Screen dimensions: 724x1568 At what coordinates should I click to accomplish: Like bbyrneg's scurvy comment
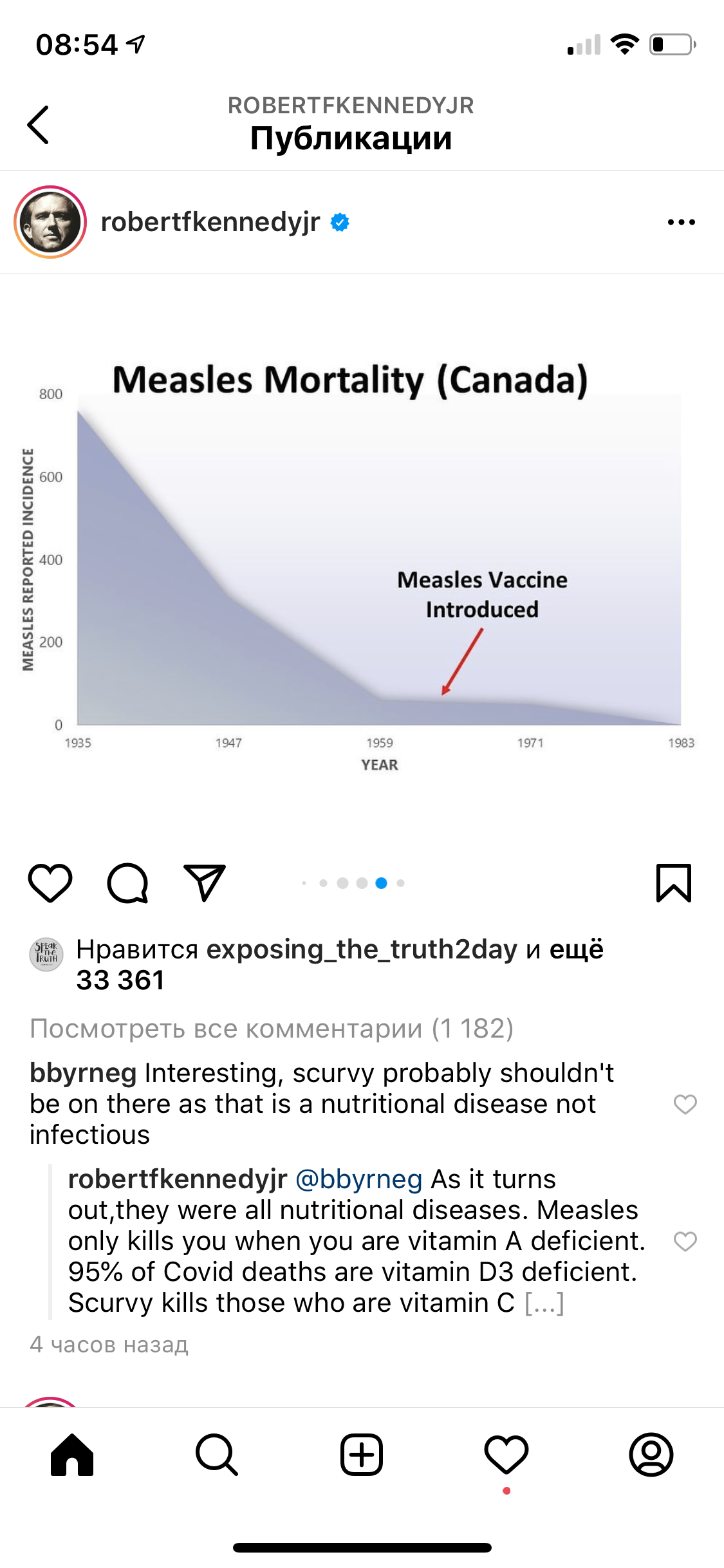tap(685, 1104)
